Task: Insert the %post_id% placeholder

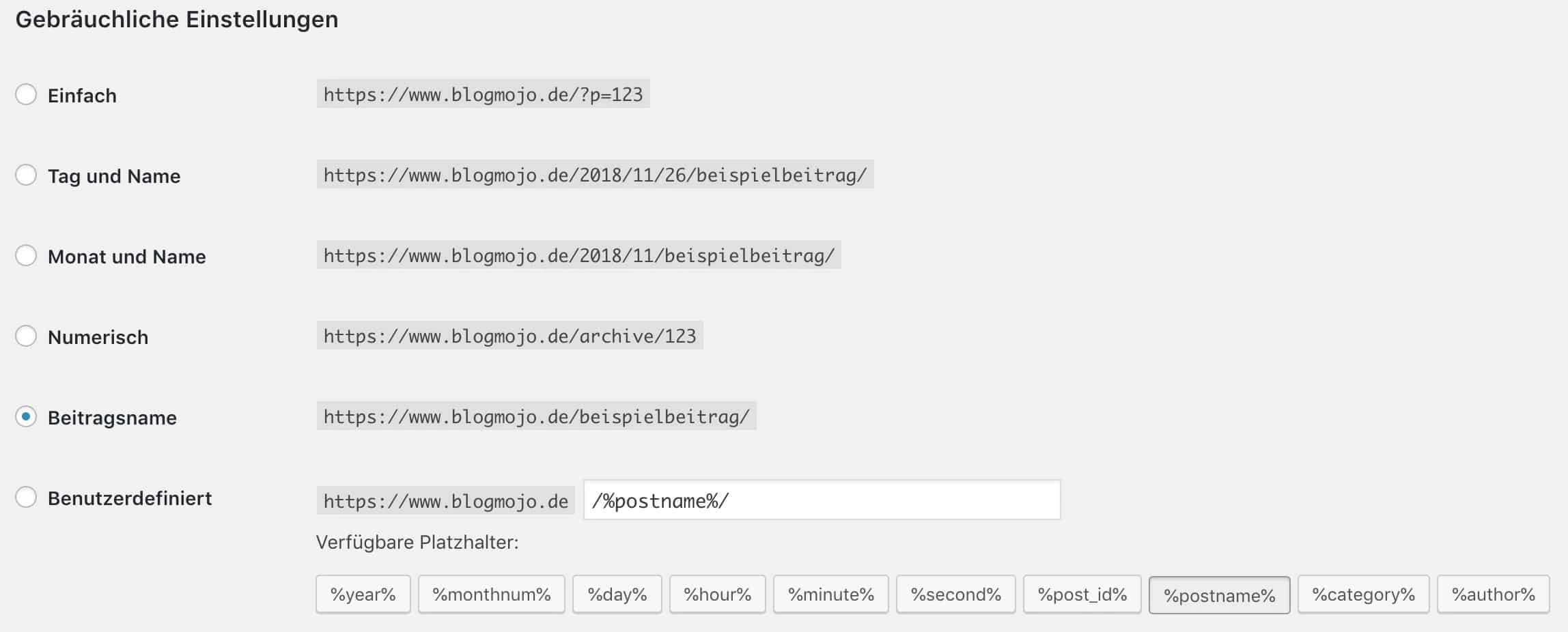Action: coord(1082,594)
